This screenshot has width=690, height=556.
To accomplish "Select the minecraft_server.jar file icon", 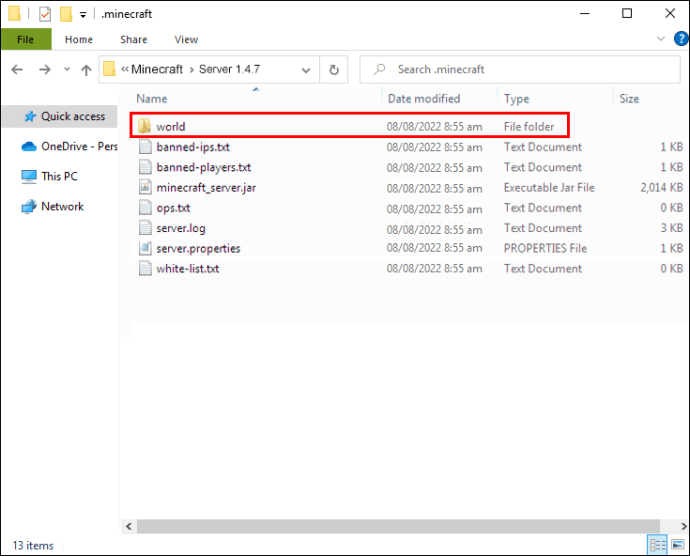I will pyautogui.click(x=145, y=187).
